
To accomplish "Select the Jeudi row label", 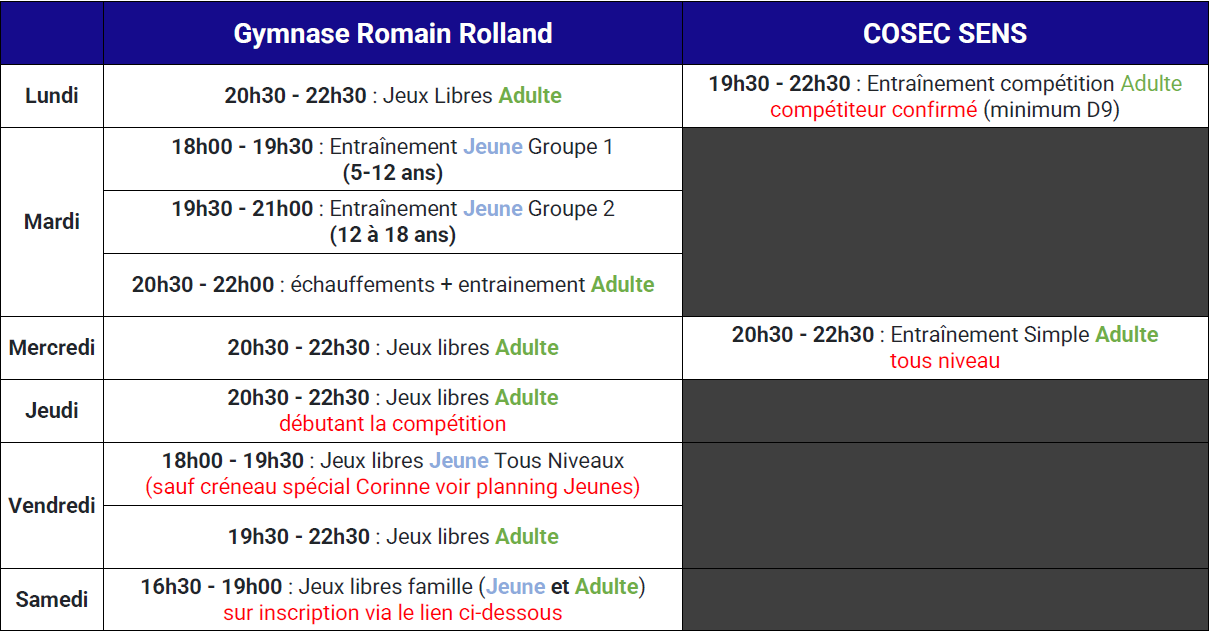I will pos(52,411).
